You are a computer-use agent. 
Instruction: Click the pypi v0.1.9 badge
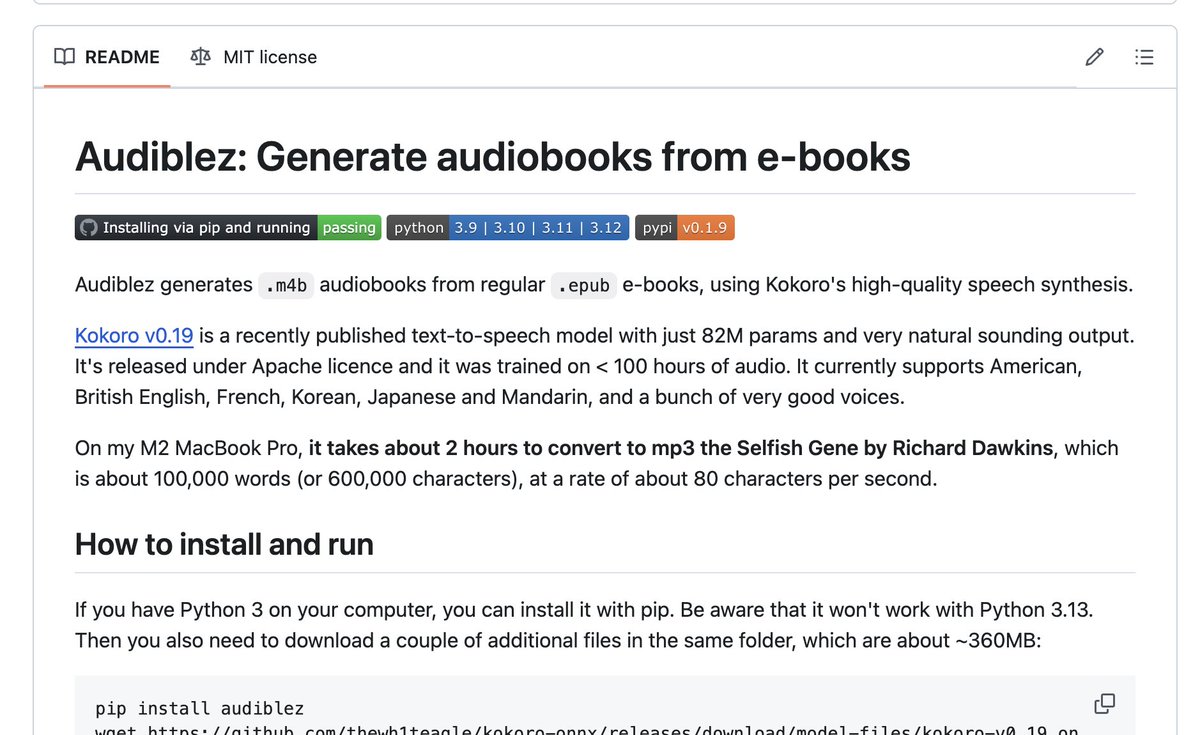pyautogui.click(x=685, y=228)
